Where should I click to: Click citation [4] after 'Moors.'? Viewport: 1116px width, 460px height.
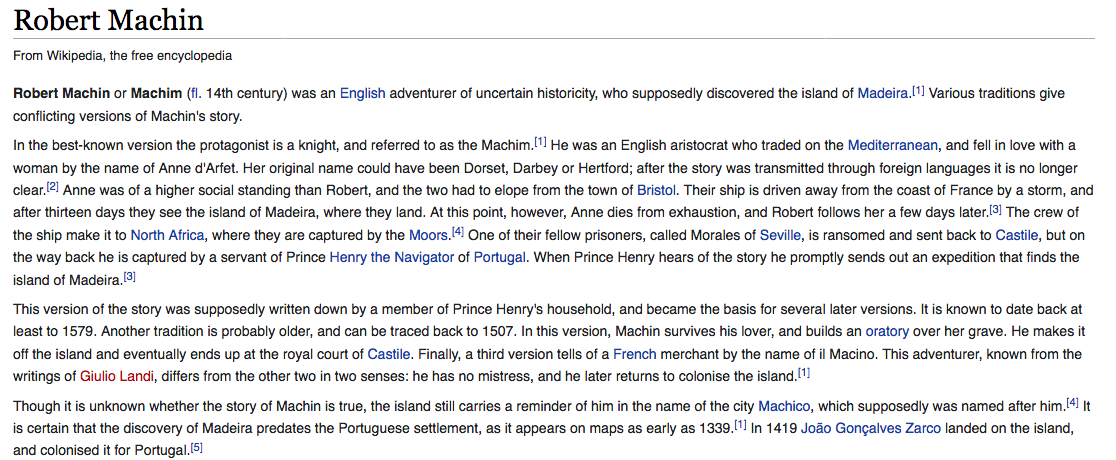[x=458, y=232]
